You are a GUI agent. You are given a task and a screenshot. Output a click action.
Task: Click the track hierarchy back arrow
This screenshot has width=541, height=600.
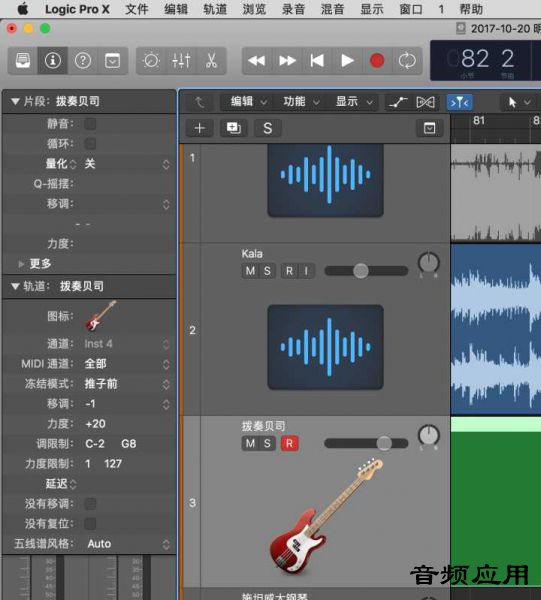[x=199, y=102]
